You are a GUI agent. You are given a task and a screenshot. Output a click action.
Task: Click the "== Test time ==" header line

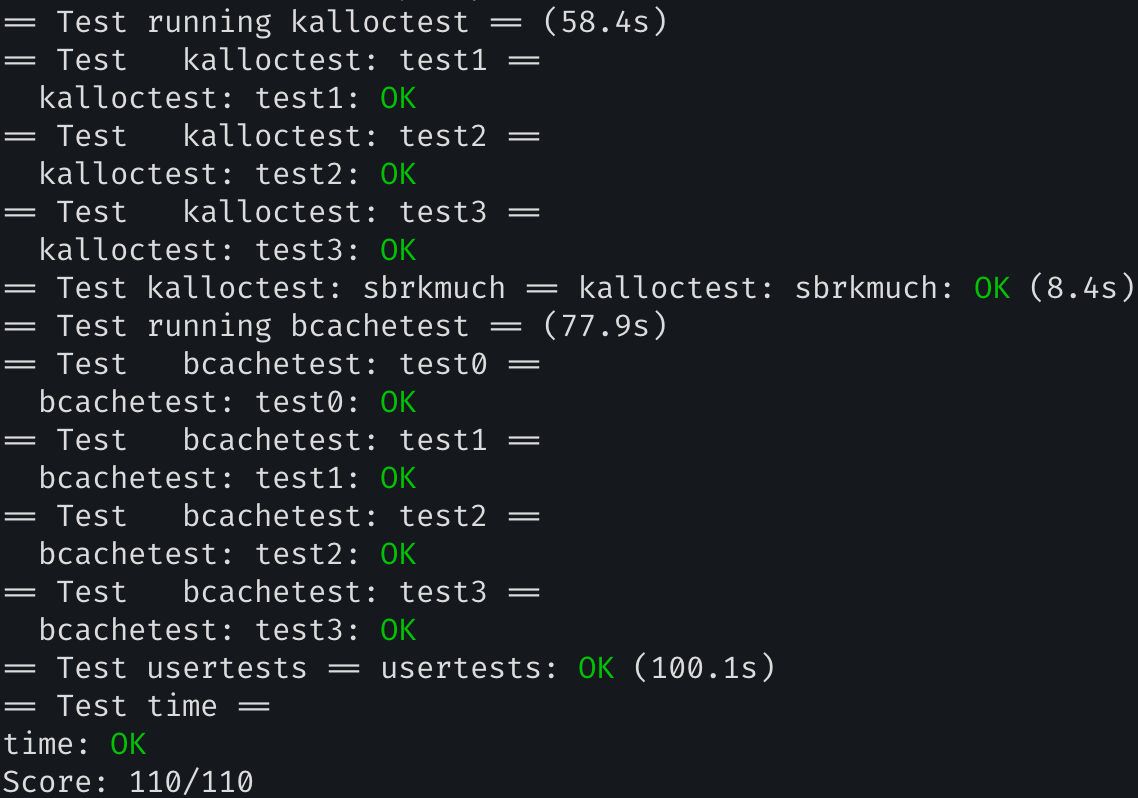coord(137,706)
